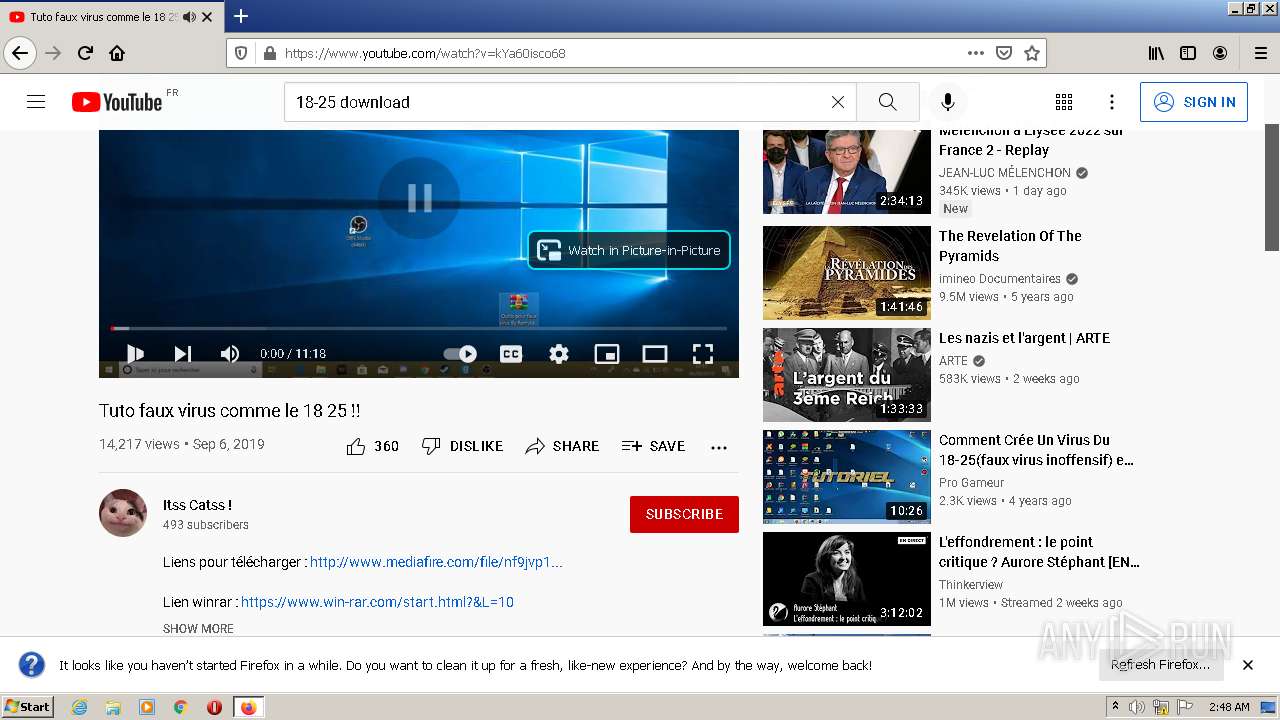Viewport: 1280px width, 720px height.
Task: Open Les nazis et l'argent ARTE title
Action: tap(1024, 338)
